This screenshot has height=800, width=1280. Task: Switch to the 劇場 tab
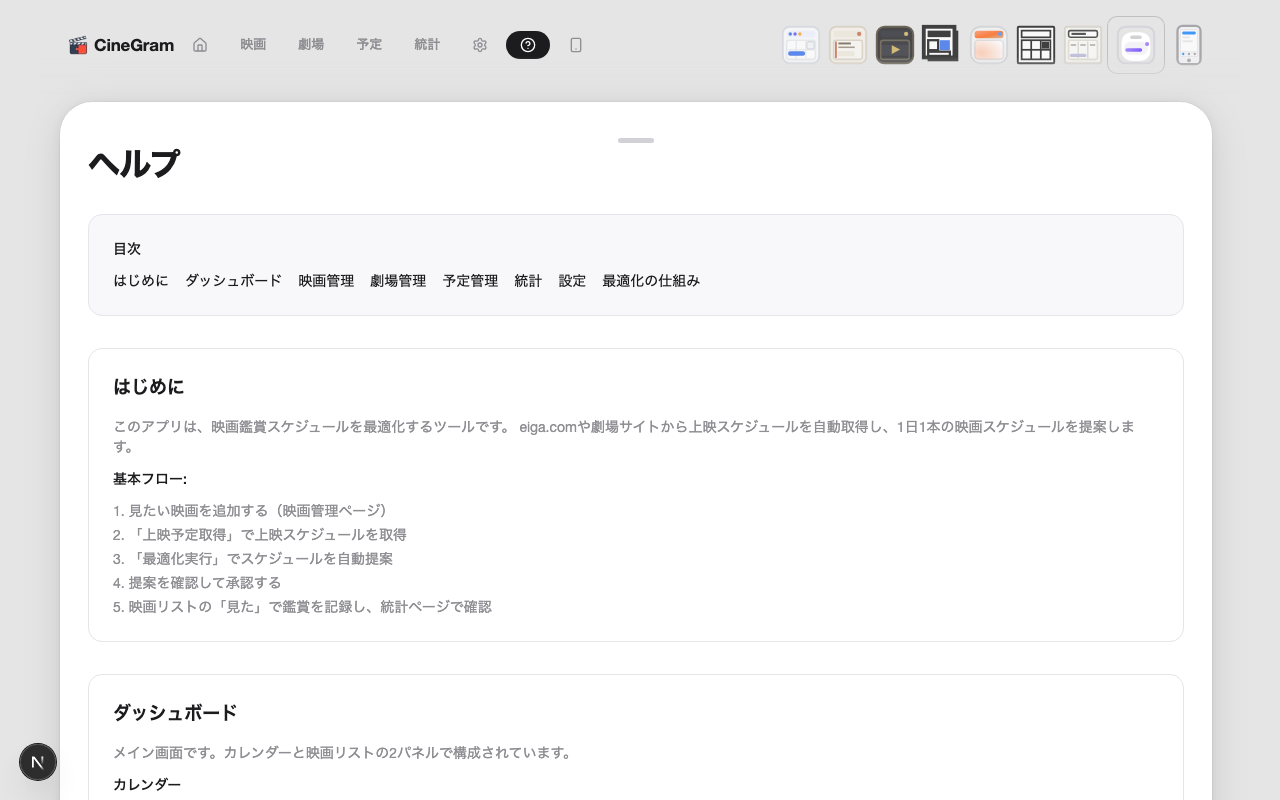[x=311, y=45]
